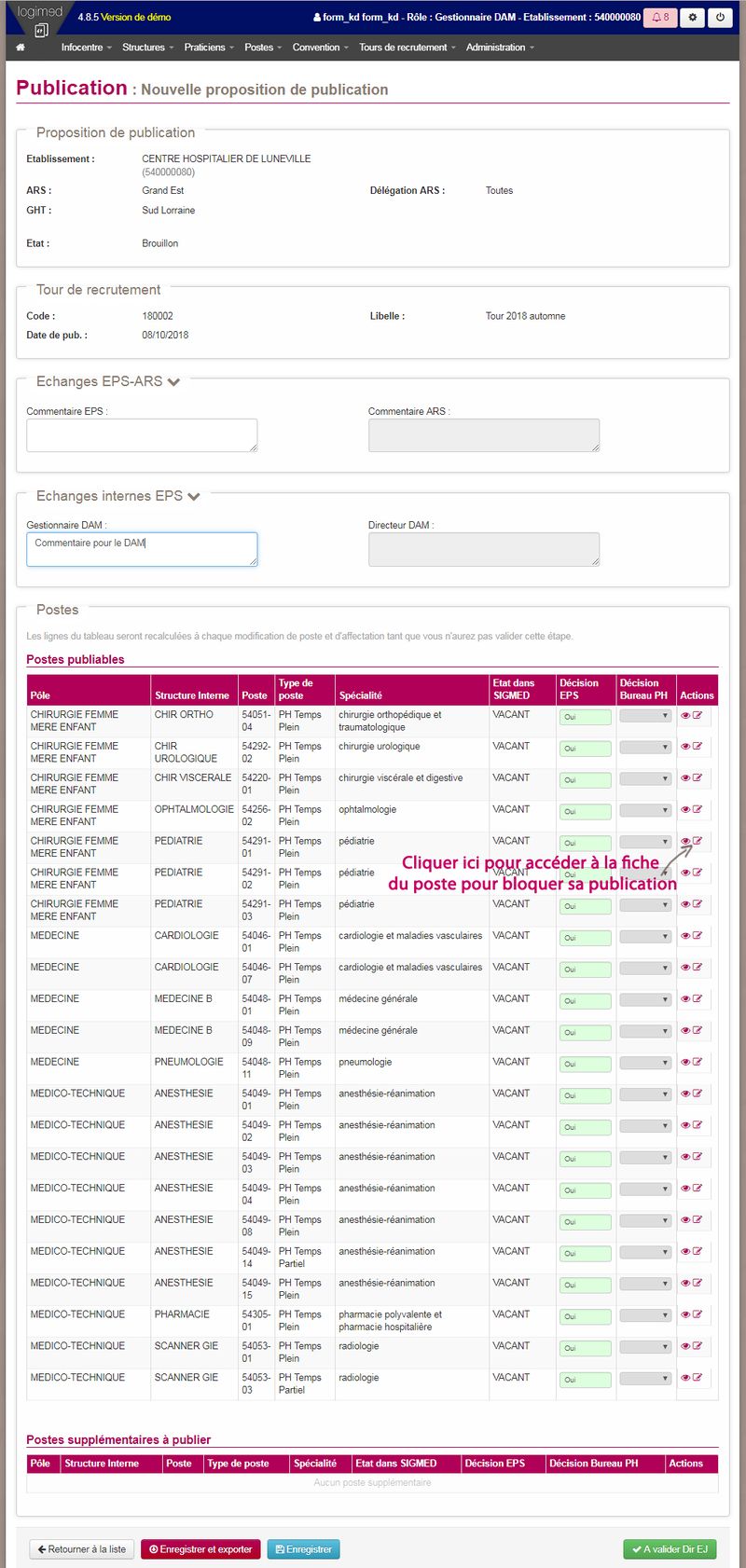
Task: Edit poste 54048-11 pneumologie
Action: pos(698,1063)
